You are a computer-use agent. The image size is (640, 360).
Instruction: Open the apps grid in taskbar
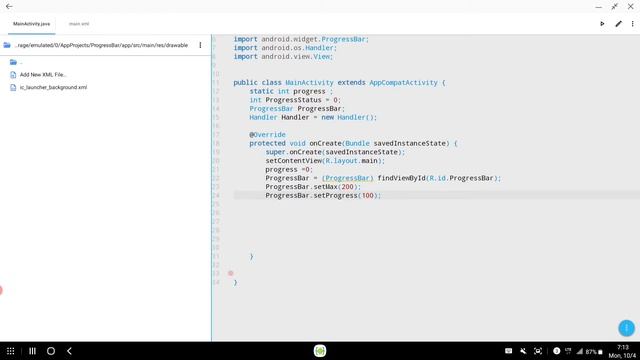click(11, 351)
